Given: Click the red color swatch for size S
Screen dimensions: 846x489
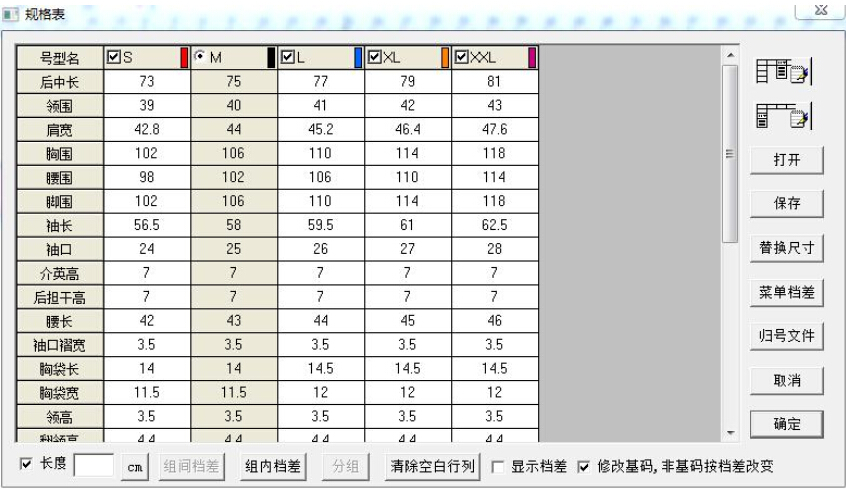Looking at the screenshot, I should pyautogui.click(x=184, y=58).
